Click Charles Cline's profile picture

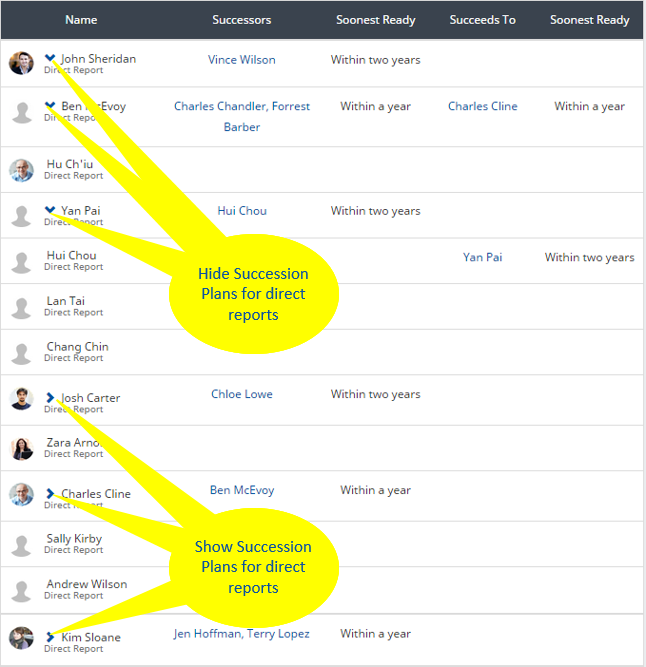pyautogui.click(x=21, y=494)
